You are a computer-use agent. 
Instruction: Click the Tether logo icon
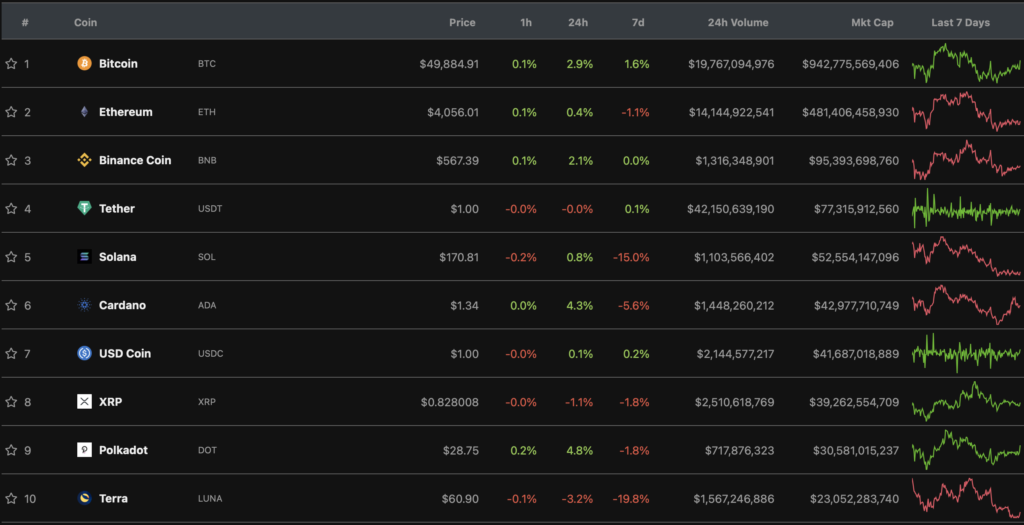tap(84, 209)
